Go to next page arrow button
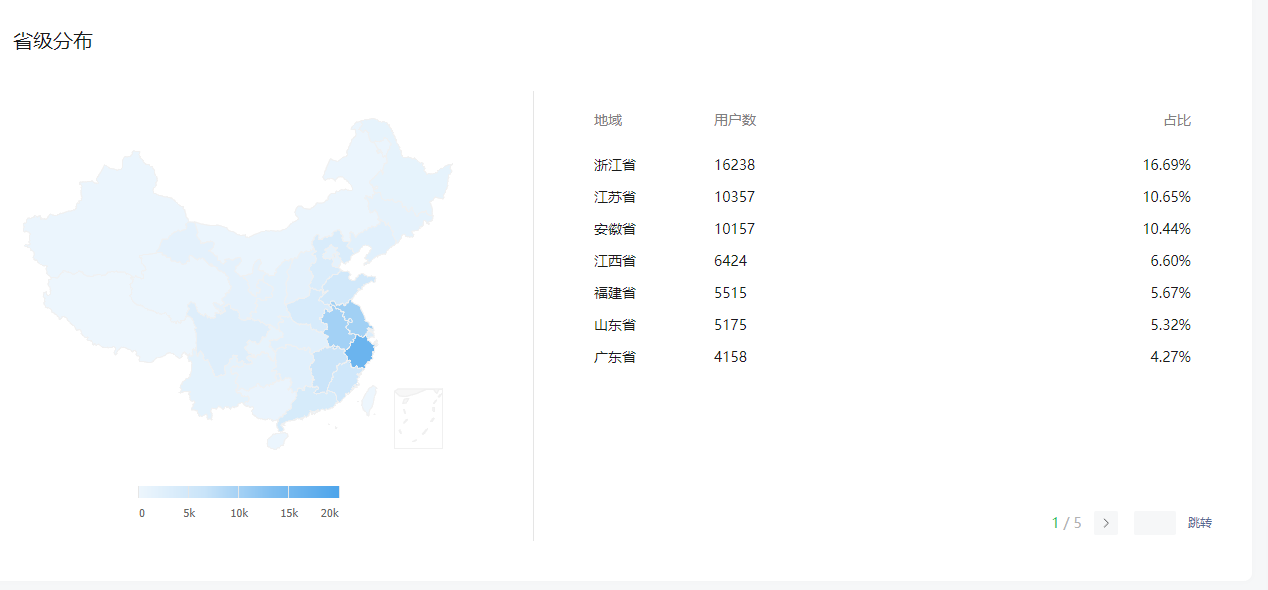Viewport: 1268px width, 590px height. (1106, 523)
